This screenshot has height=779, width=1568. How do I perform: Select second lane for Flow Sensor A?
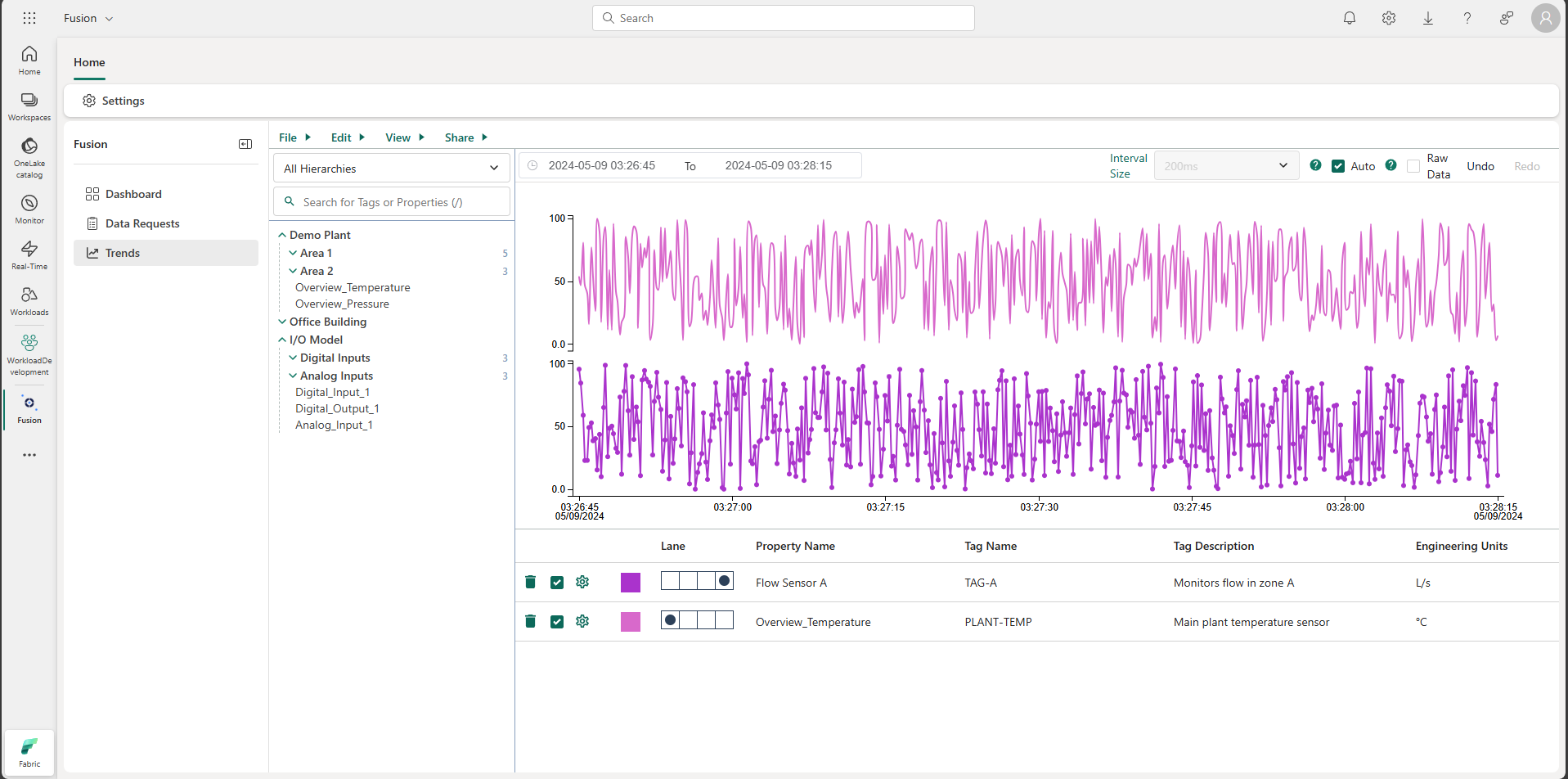pyautogui.click(x=688, y=581)
